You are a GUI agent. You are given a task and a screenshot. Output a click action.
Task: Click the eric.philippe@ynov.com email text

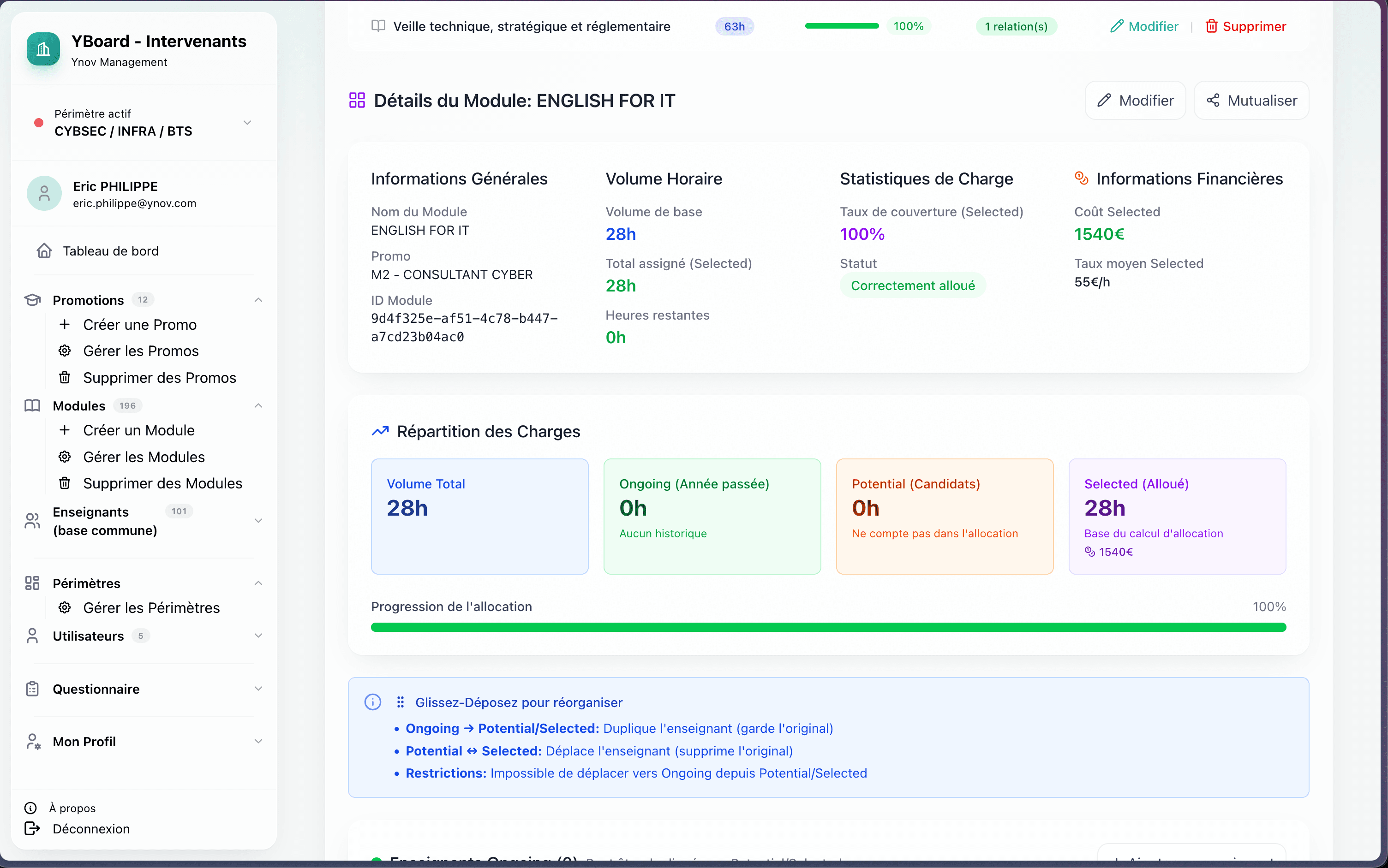(x=134, y=203)
